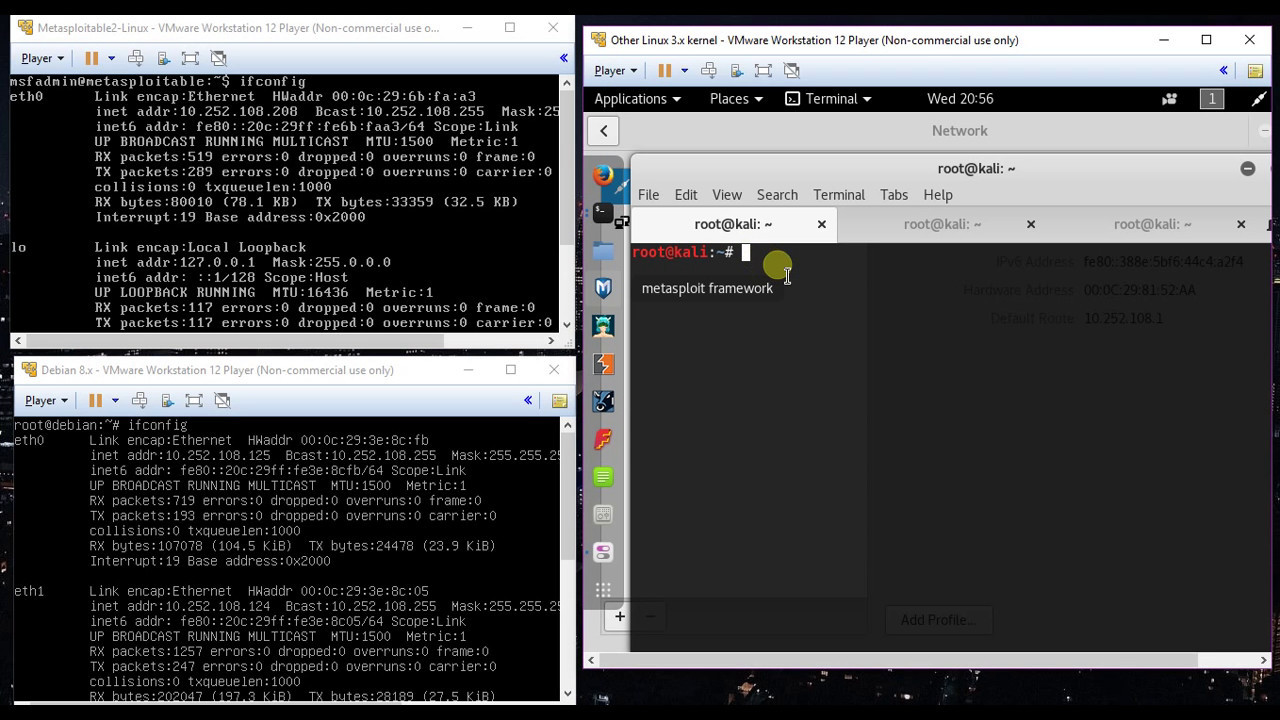Show all applications grid in Kali dock
Screen dimensions: 1280x720
(603, 590)
